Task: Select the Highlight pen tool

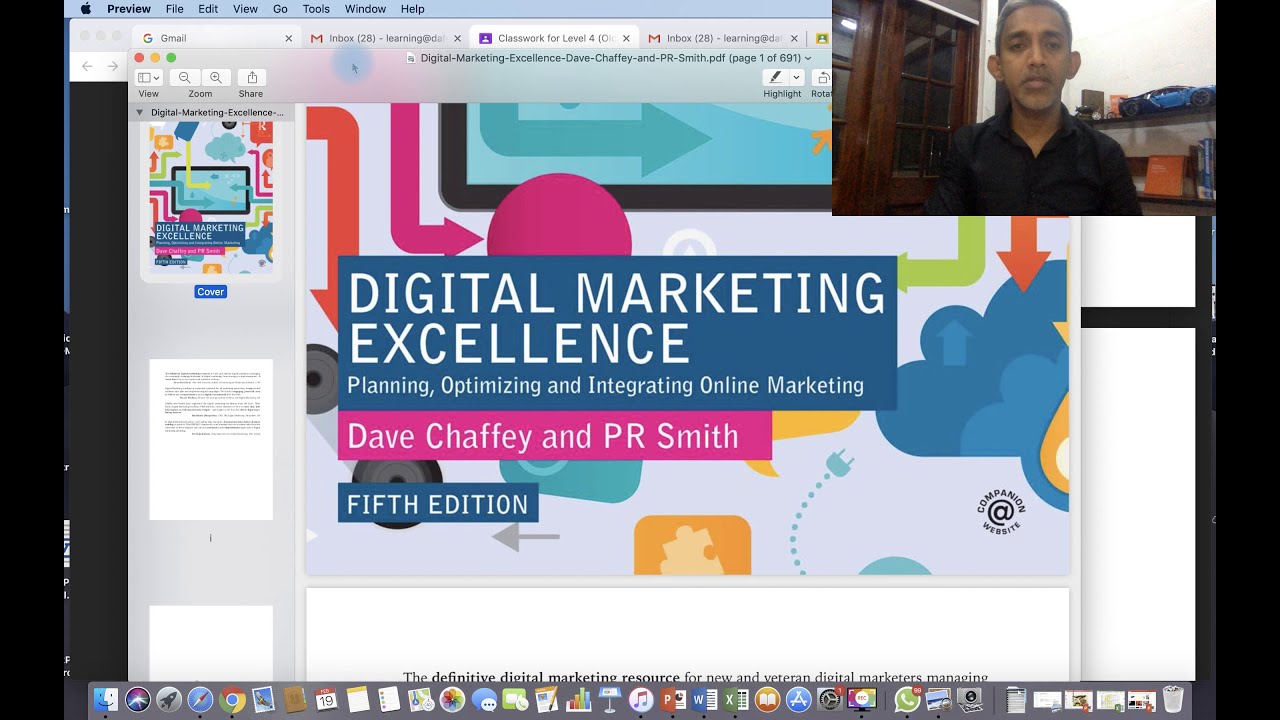Action: point(775,77)
